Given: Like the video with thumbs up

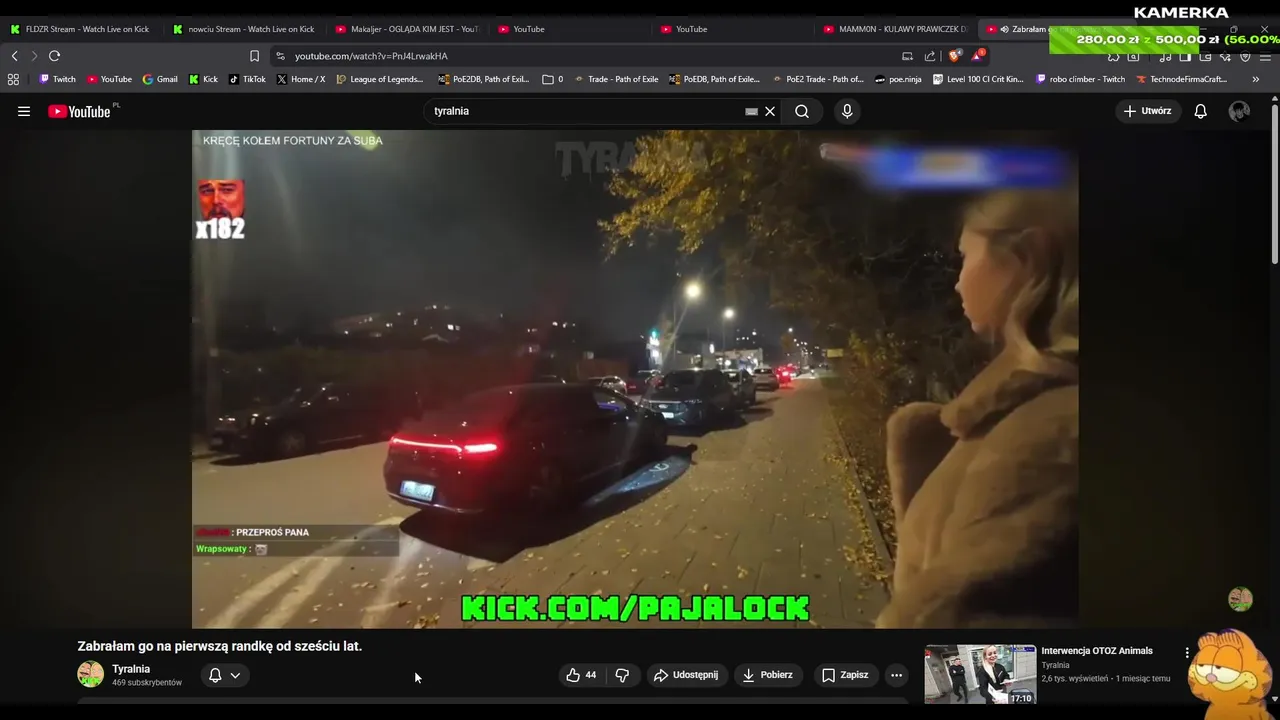Looking at the screenshot, I should [581, 675].
